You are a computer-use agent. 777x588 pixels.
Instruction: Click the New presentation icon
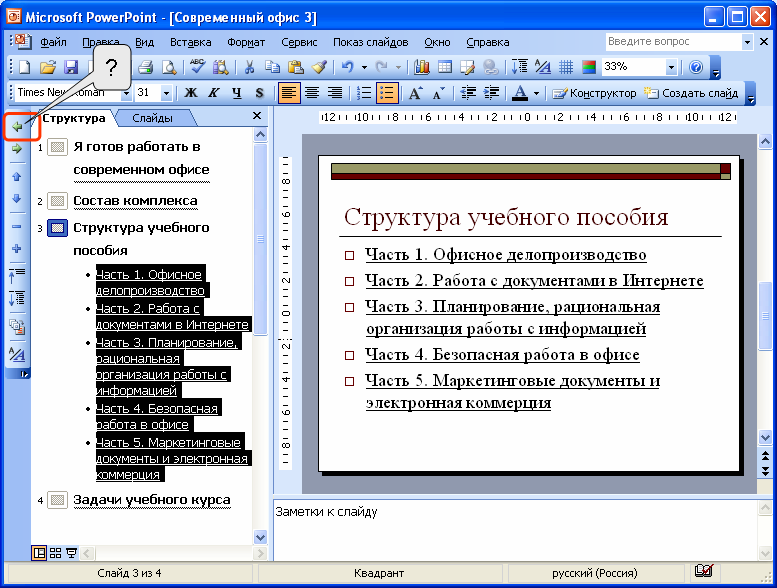[x=24, y=67]
